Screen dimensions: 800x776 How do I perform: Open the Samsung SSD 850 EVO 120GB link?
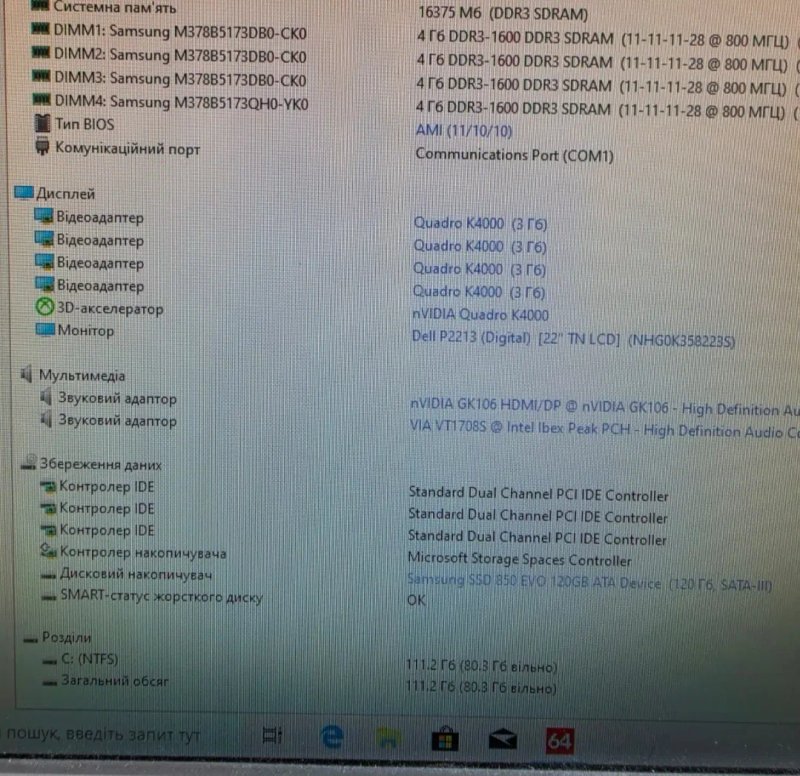pos(589,582)
